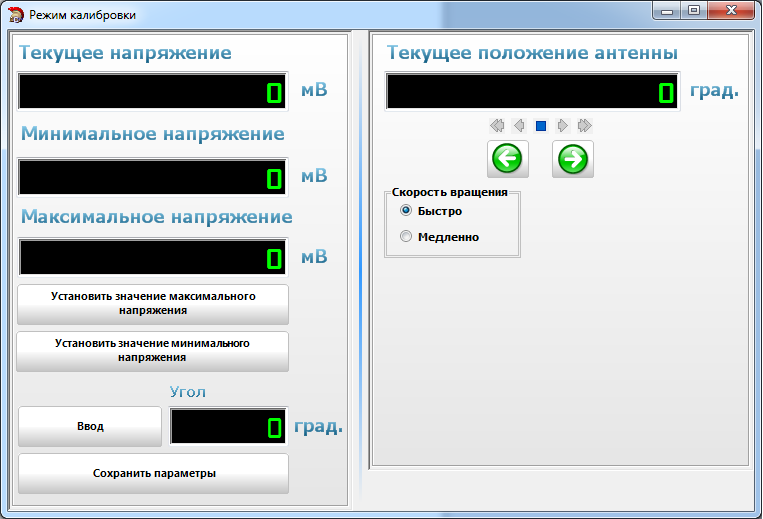Select the Быстро rotation speed option
763x519 pixels.
[x=431, y=211]
